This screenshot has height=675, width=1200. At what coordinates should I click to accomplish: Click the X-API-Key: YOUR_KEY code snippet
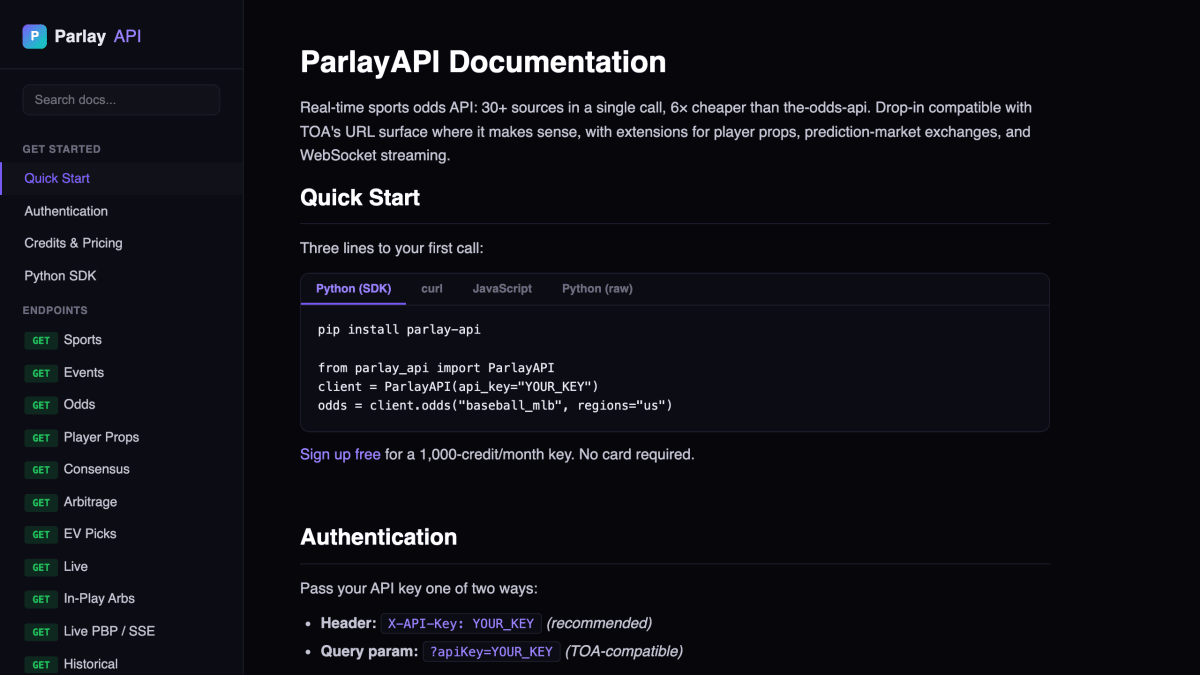tap(461, 623)
